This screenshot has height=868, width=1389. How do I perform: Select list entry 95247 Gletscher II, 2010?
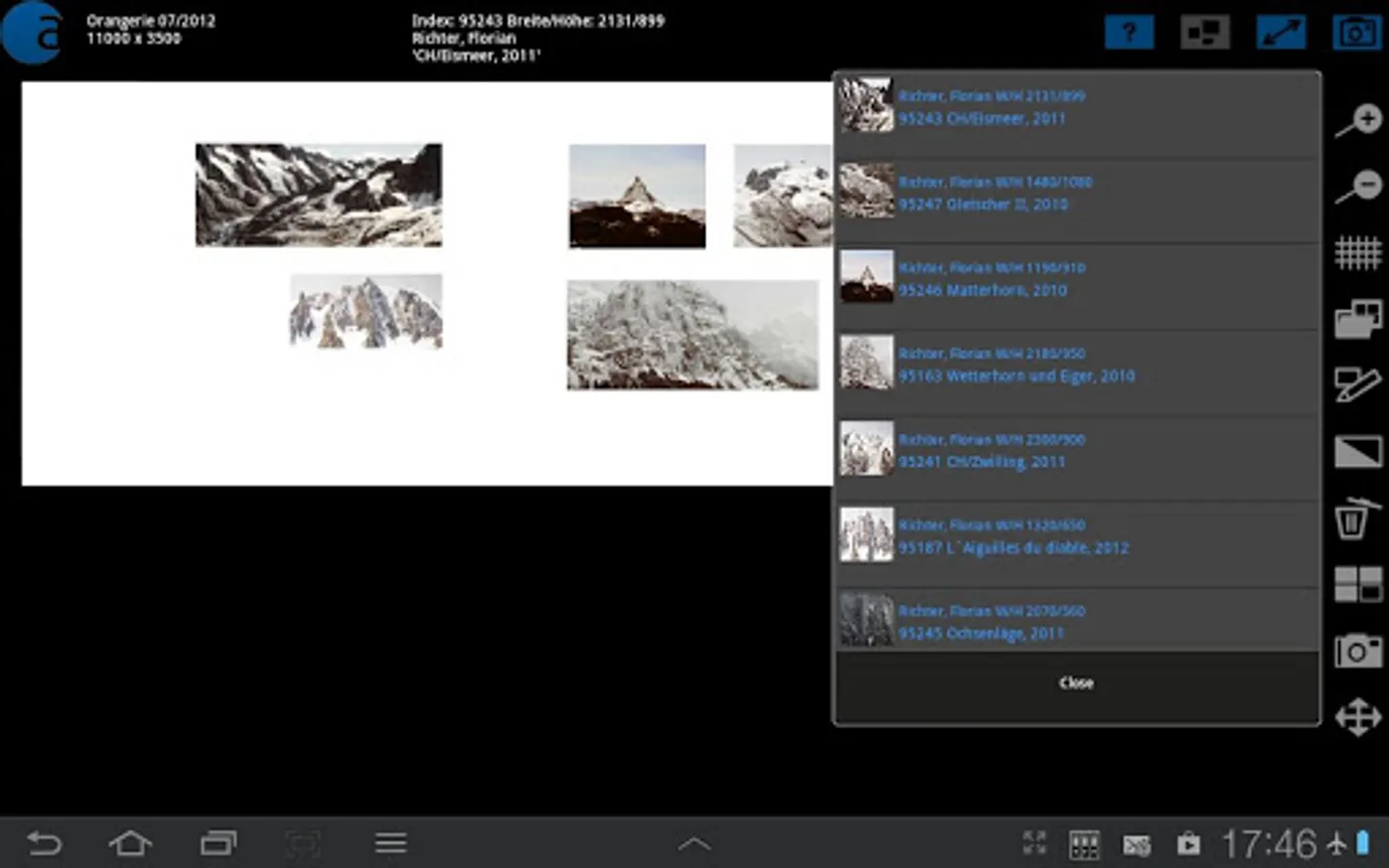click(1076, 193)
